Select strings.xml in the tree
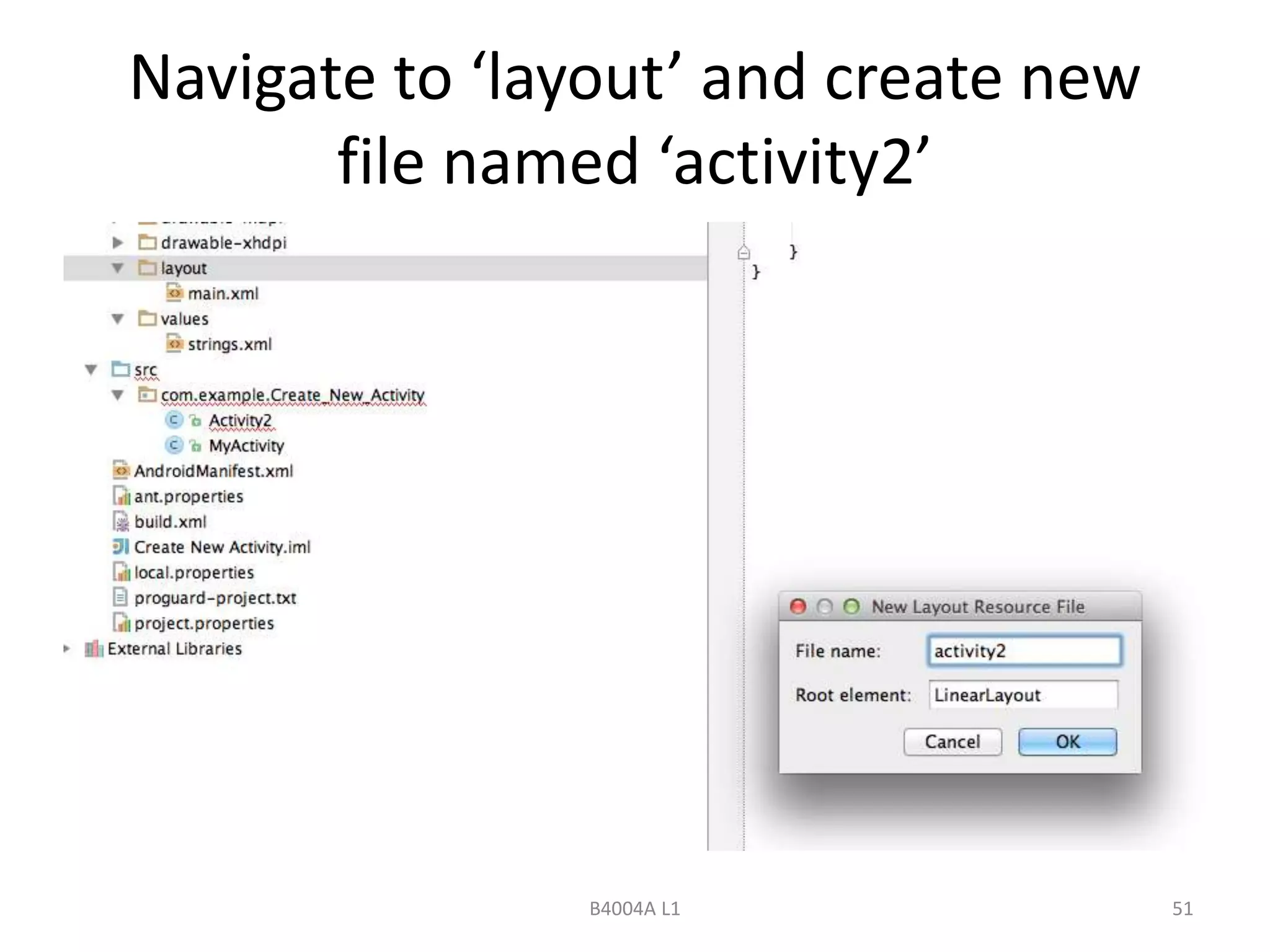Screen dimensions: 1270x952 [x=230, y=344]
